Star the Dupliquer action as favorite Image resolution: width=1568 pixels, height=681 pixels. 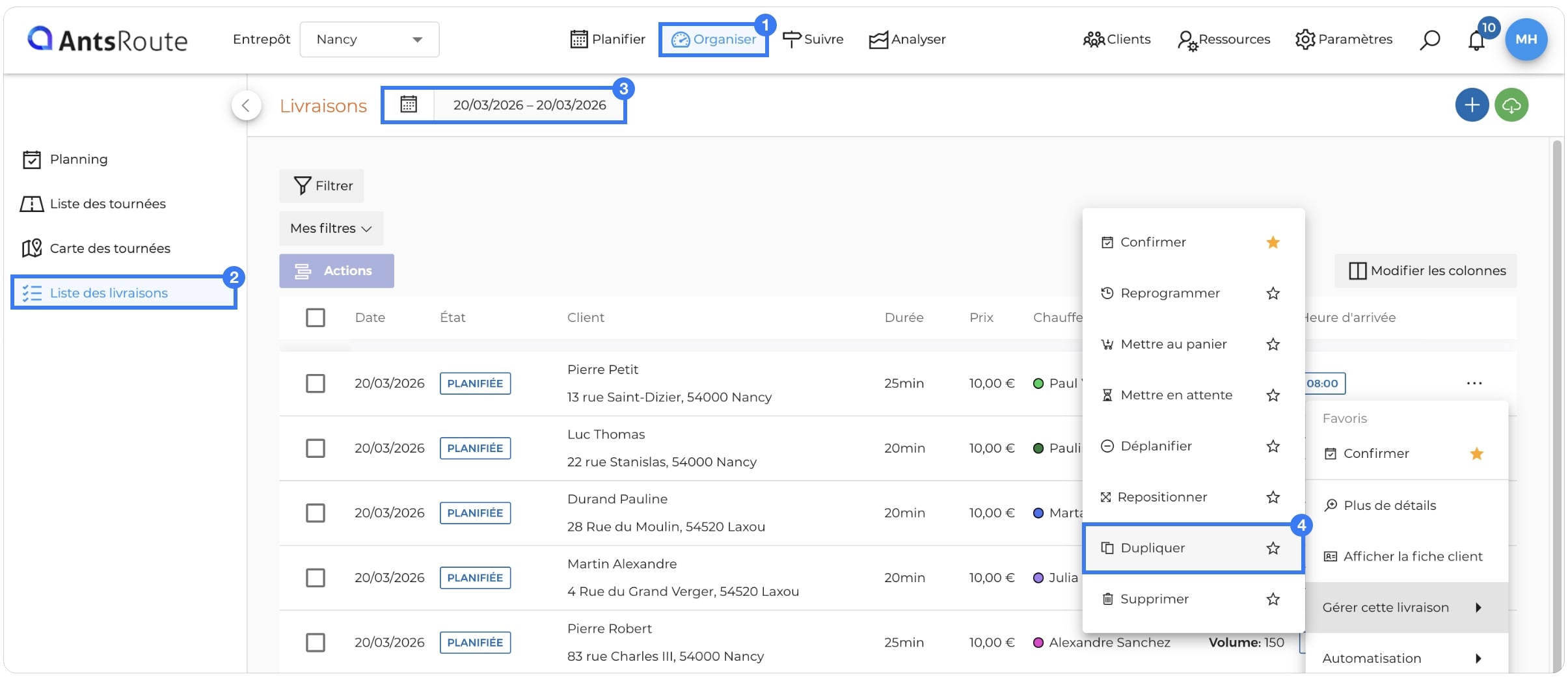coord(1273,548)
